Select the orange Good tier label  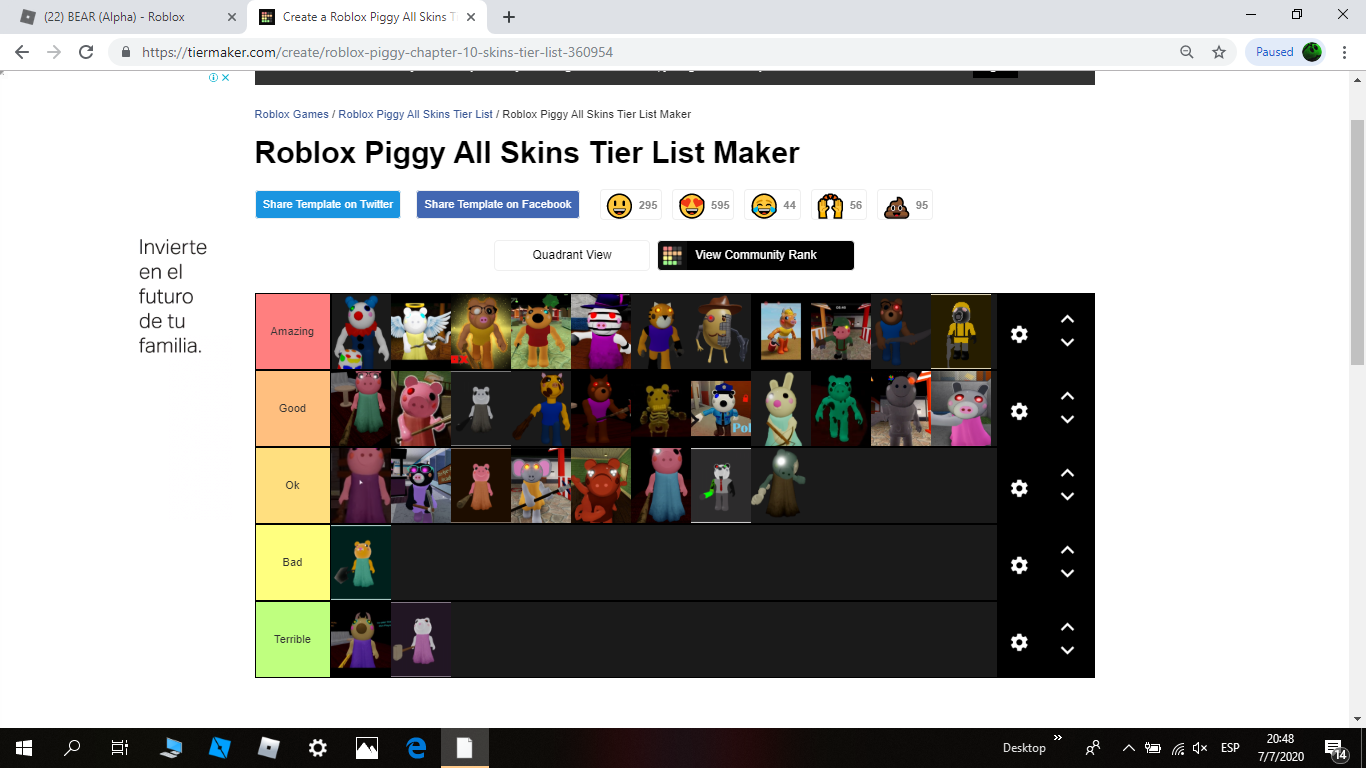pyautogui.click(x=293, y=409)
